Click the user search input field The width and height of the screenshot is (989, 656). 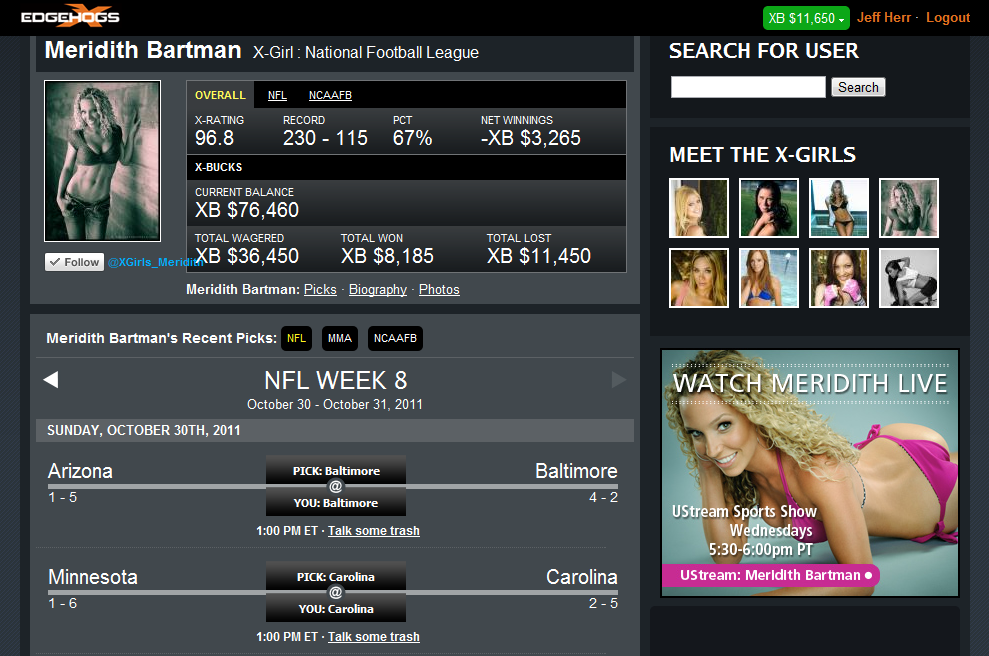point(748,87)
